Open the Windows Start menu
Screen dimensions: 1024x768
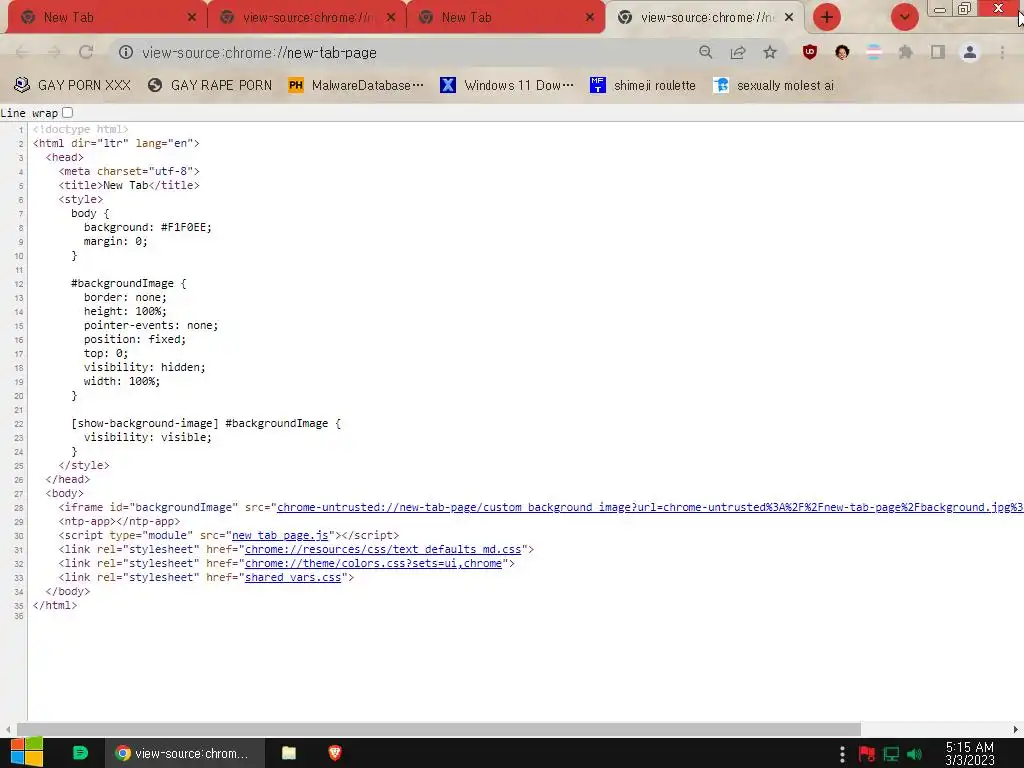[x=27, y=753]
